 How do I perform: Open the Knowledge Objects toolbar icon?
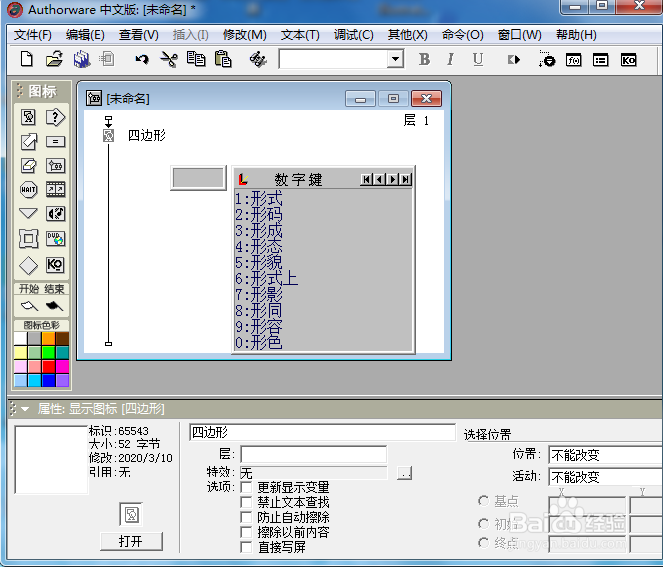628,60
